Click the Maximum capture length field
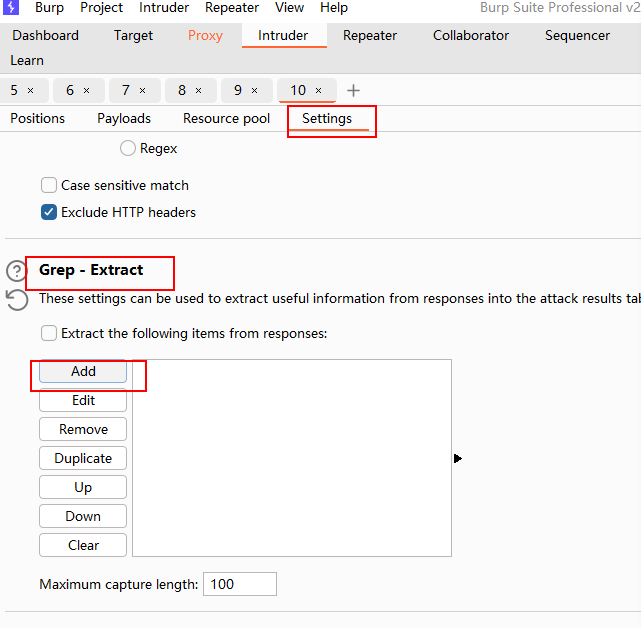The image size is (641, 628). click(239, 584)
